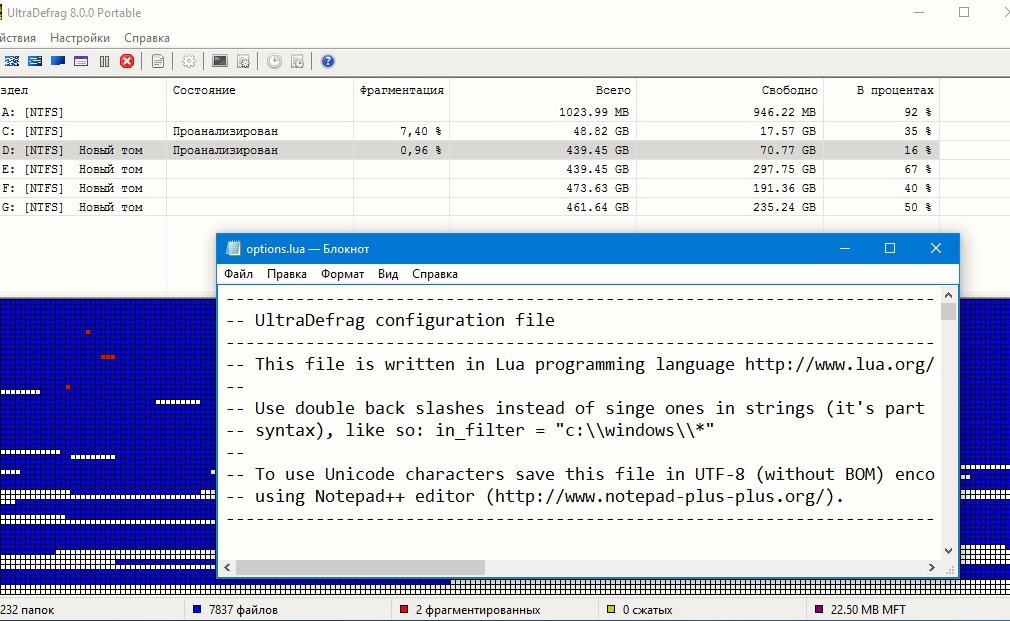Maximize the options.lua Notepad window

coord(890,249)
